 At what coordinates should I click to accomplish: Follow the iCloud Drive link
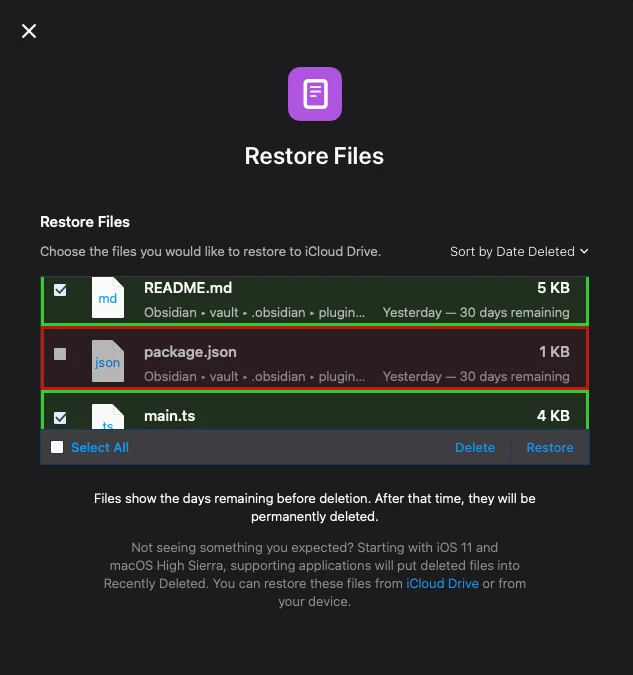pos(442,584)
